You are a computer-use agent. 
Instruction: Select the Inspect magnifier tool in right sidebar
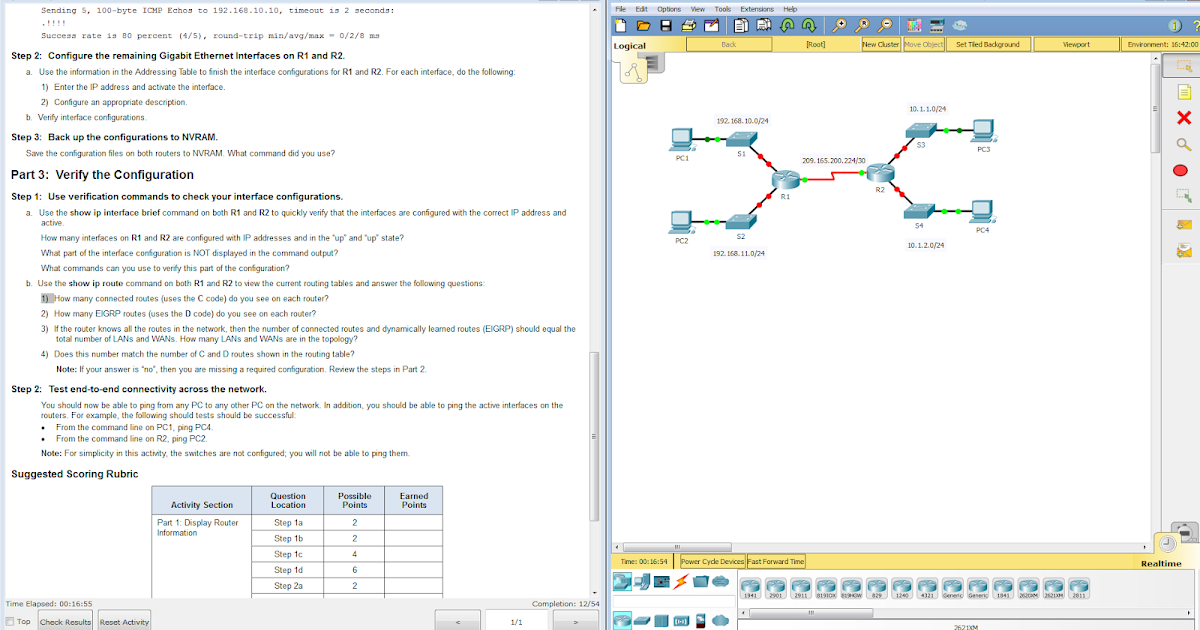pyautogui.click(x=1184, y=145)
